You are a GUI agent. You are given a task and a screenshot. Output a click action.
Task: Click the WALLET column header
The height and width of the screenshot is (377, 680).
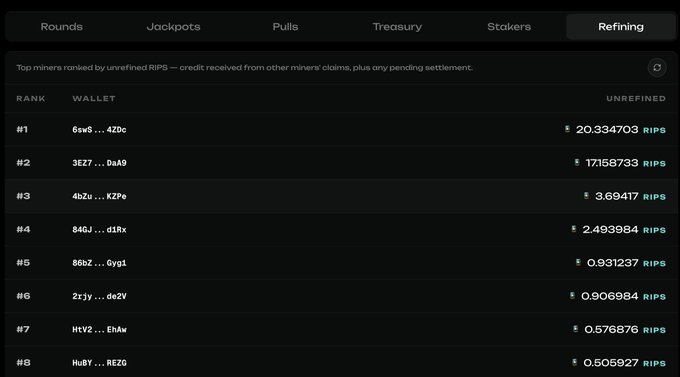point(94,98)
